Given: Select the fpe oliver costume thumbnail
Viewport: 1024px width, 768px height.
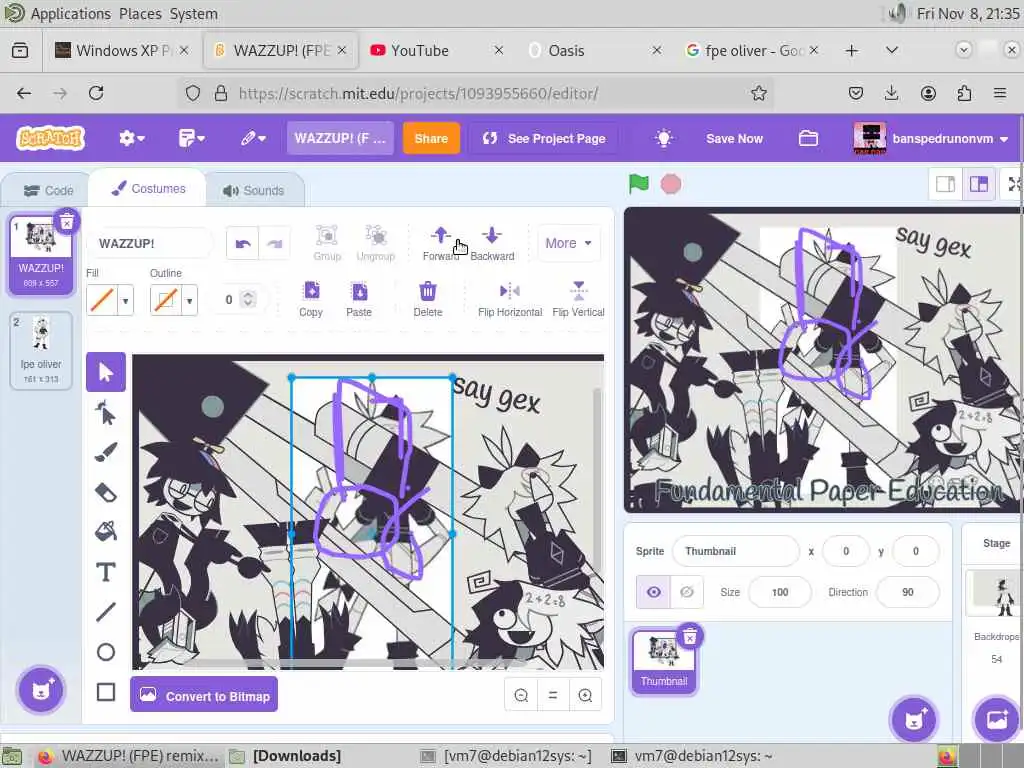Looking at the screenshot, I should click(41, 351).
